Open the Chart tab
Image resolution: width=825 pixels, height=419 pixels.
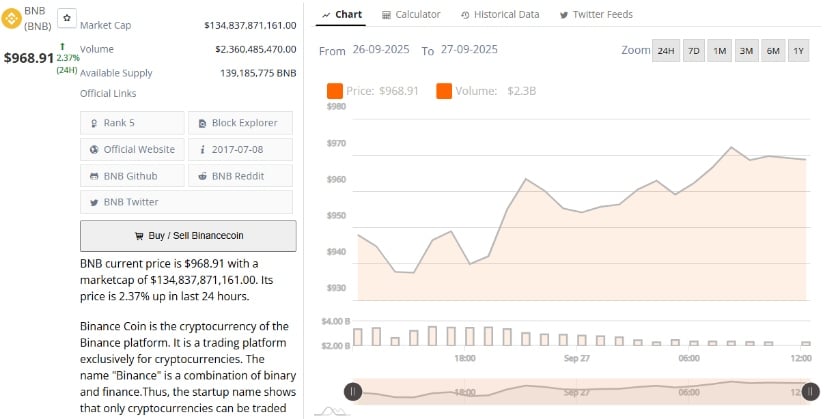(342, 15)
